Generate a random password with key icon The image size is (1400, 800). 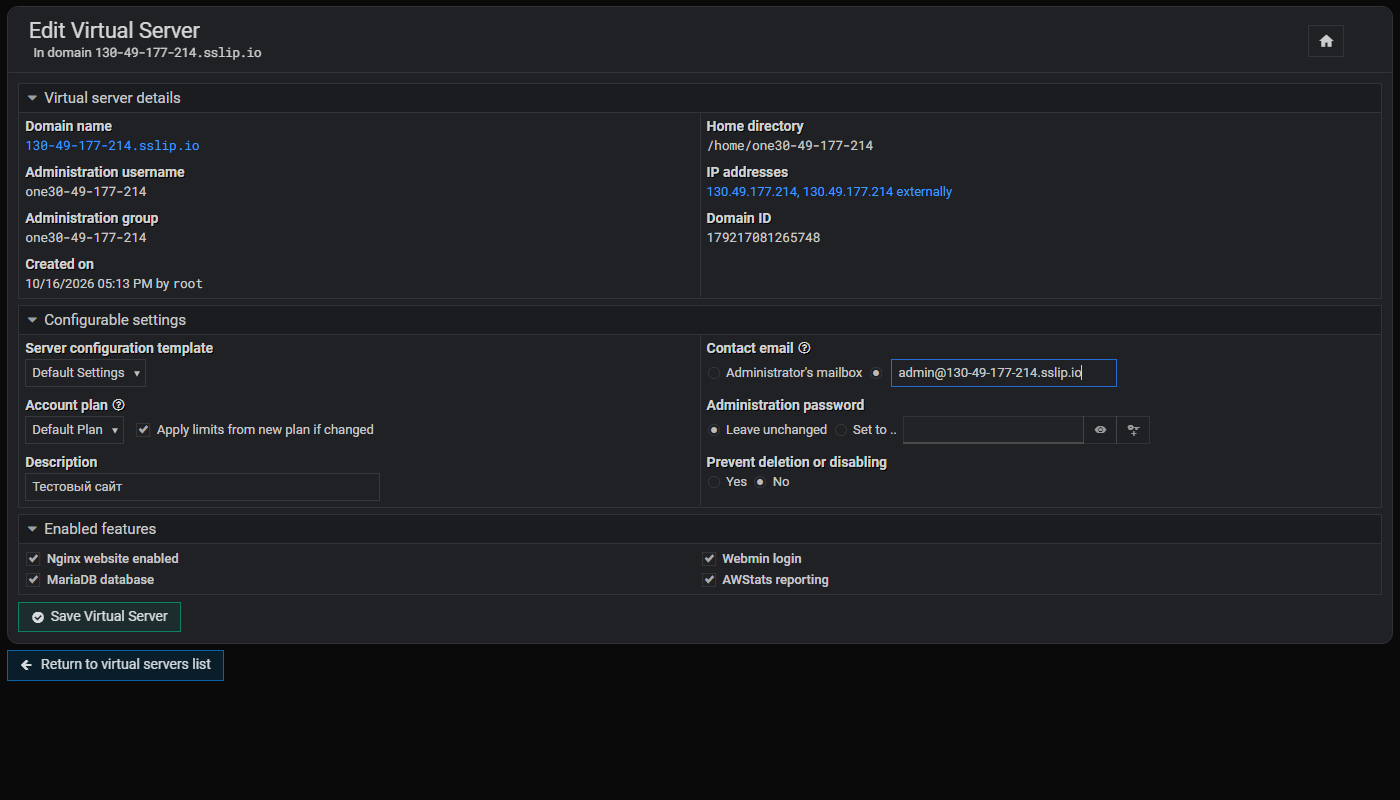pos(1133,430)
